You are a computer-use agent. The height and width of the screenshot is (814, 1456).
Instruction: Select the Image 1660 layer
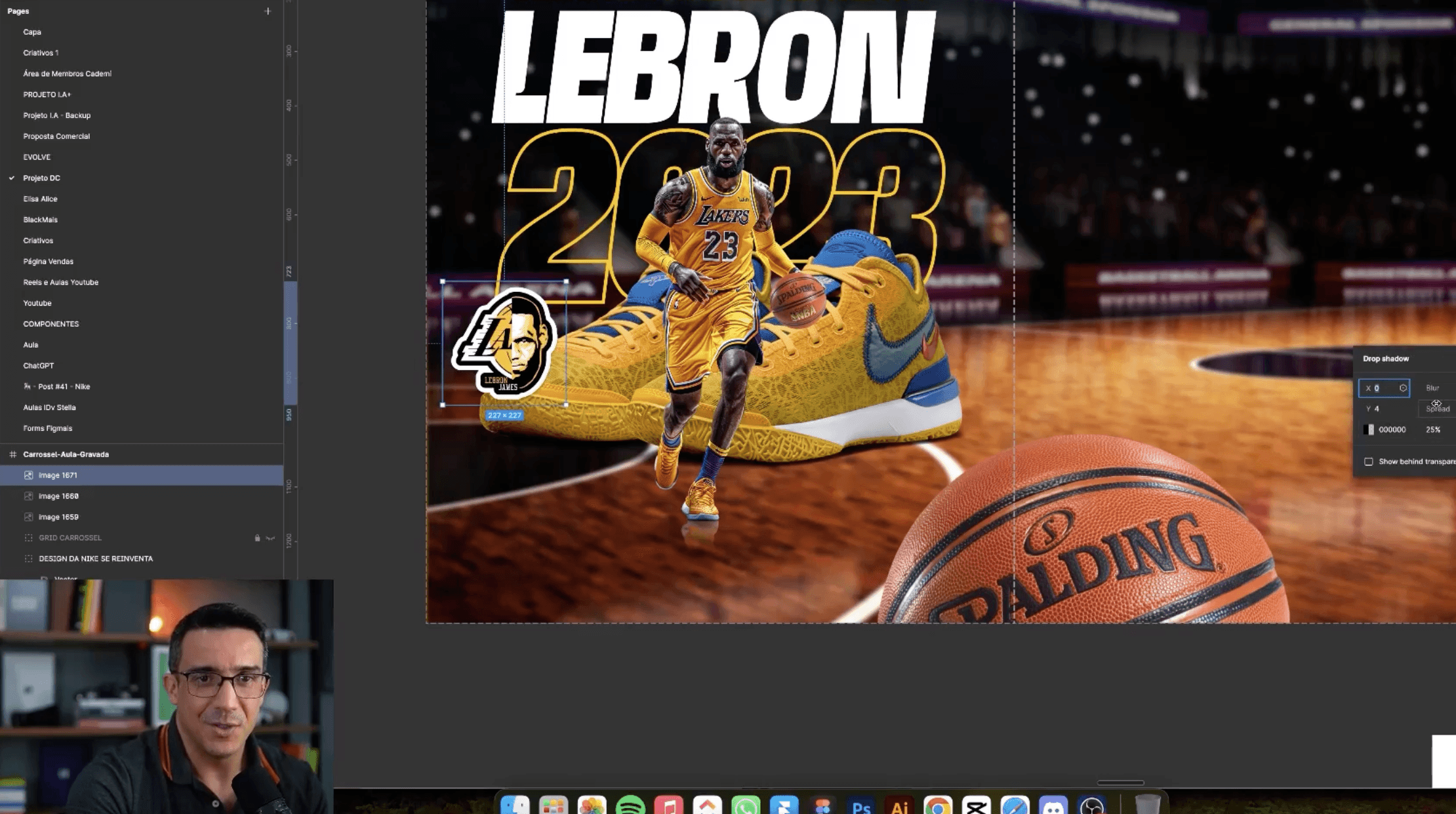pyautogui.click(x=58, y=497)
